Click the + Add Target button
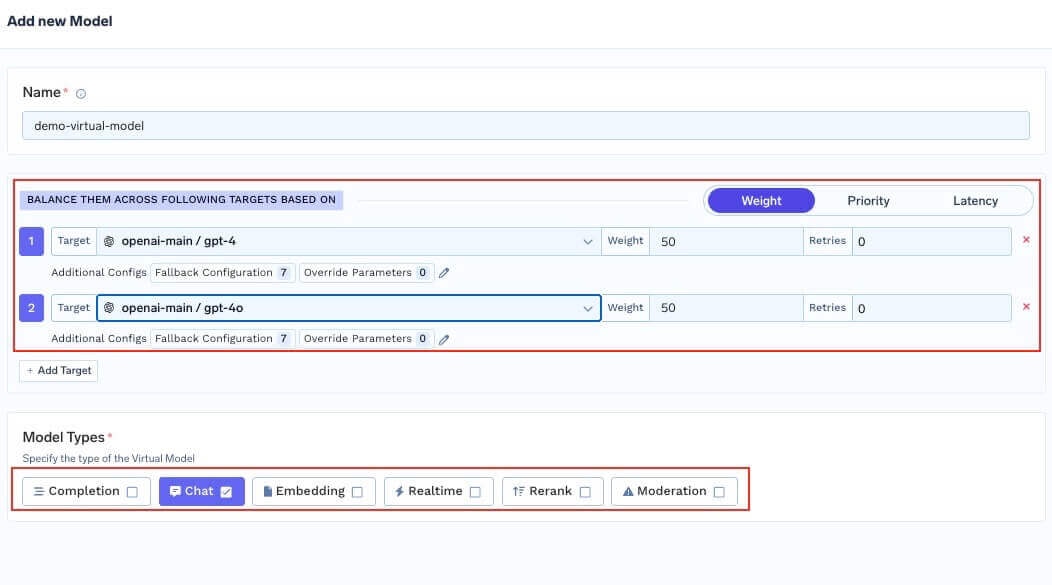1052x585 pixels. pyautogui.click(x=58, y=370)
